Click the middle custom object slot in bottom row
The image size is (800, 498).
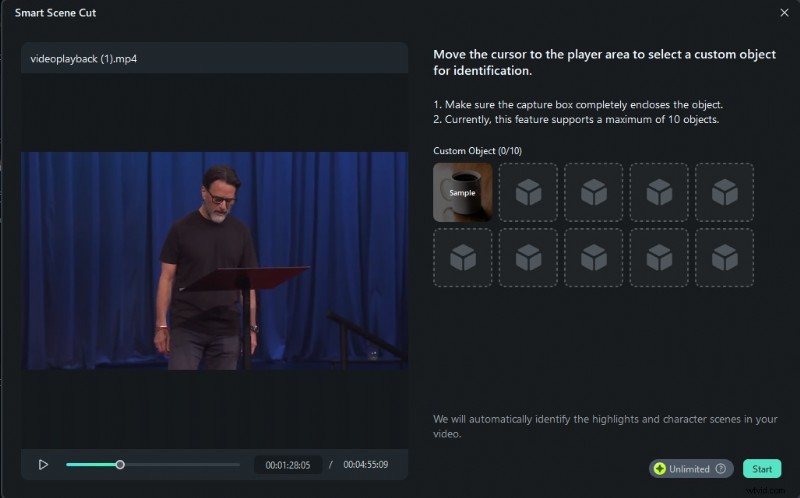tap(593, 258)
